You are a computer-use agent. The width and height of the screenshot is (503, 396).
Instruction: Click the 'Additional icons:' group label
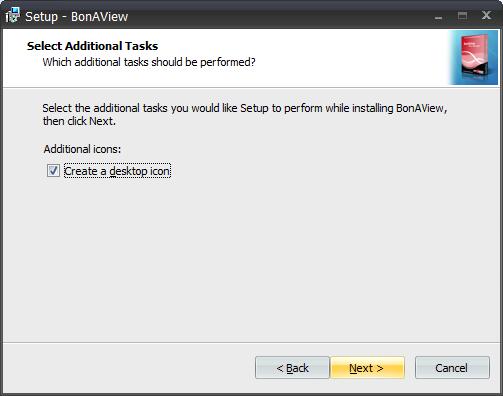(82, 149)
